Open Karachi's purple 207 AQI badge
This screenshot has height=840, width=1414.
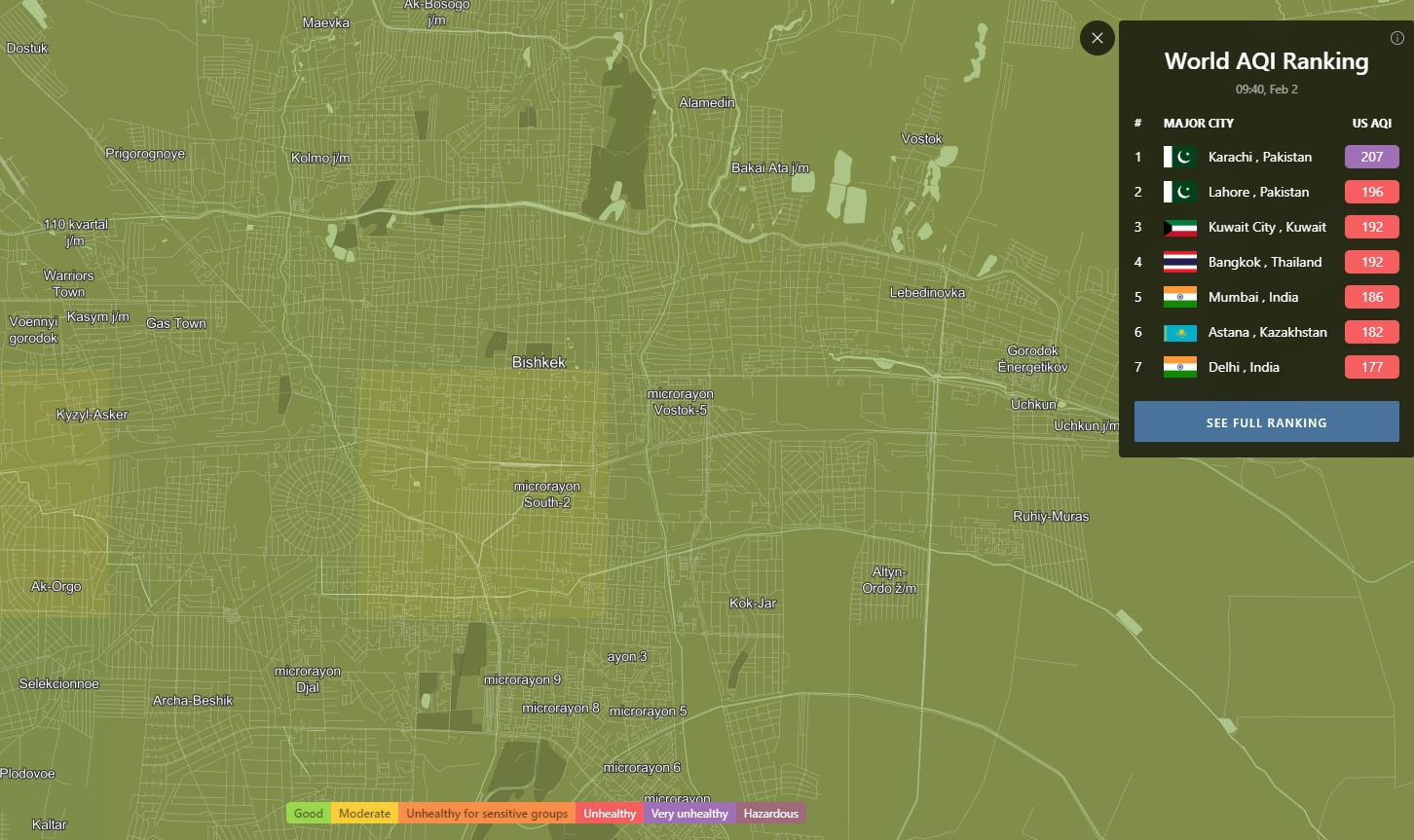[1371, 157]
